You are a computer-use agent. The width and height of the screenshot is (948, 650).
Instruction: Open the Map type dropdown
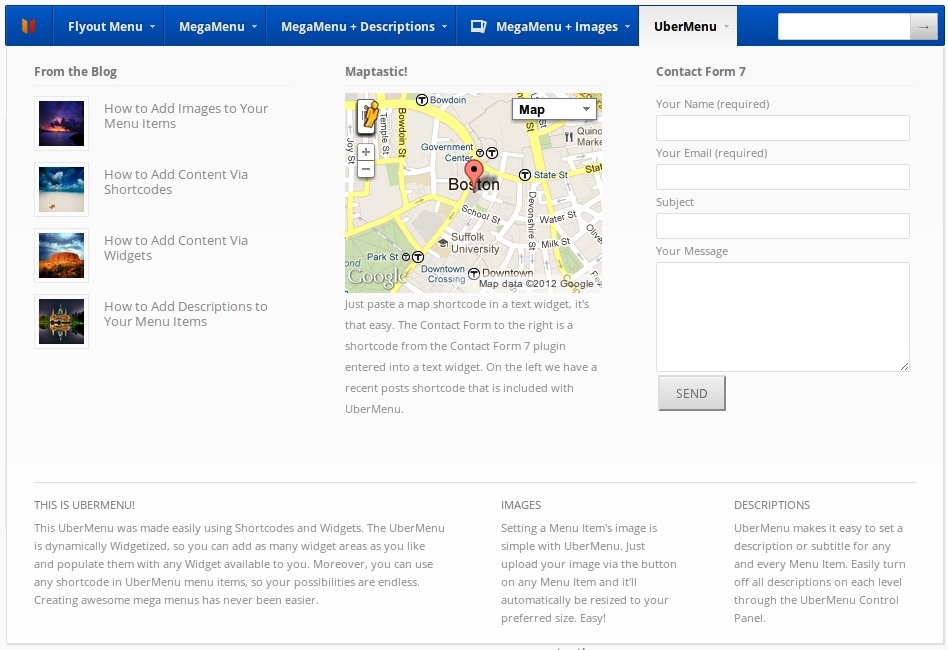pos(554,109)
